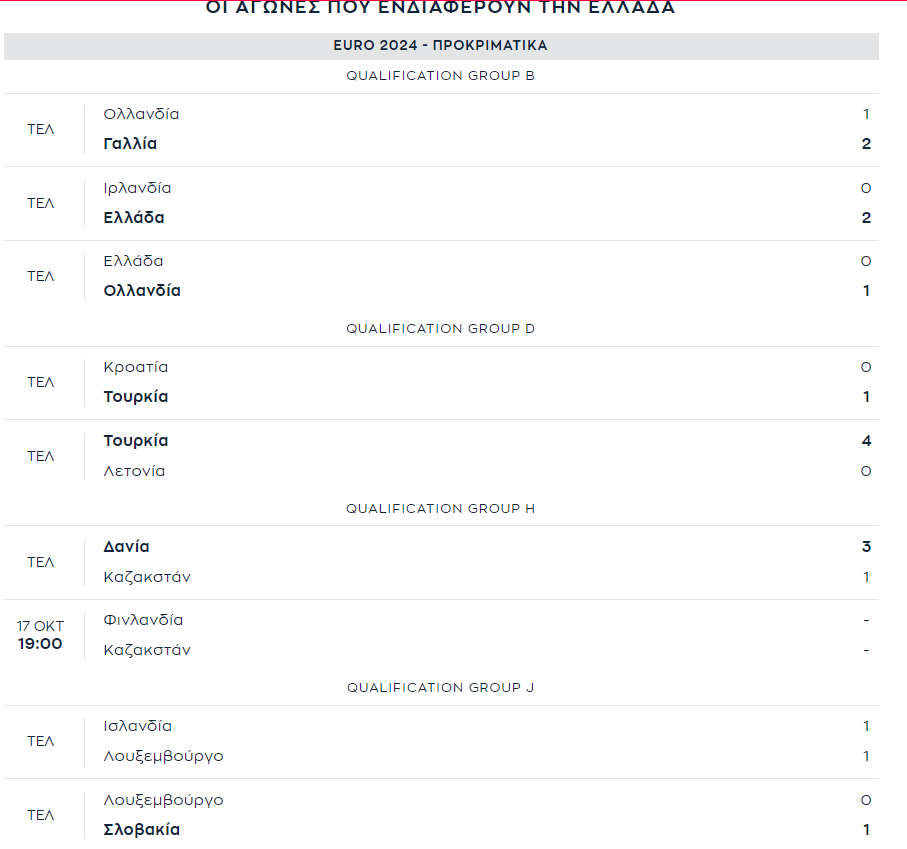The image size is (907, 849).
Task: Click the Κροατία team name
Action: coord(136,367)
